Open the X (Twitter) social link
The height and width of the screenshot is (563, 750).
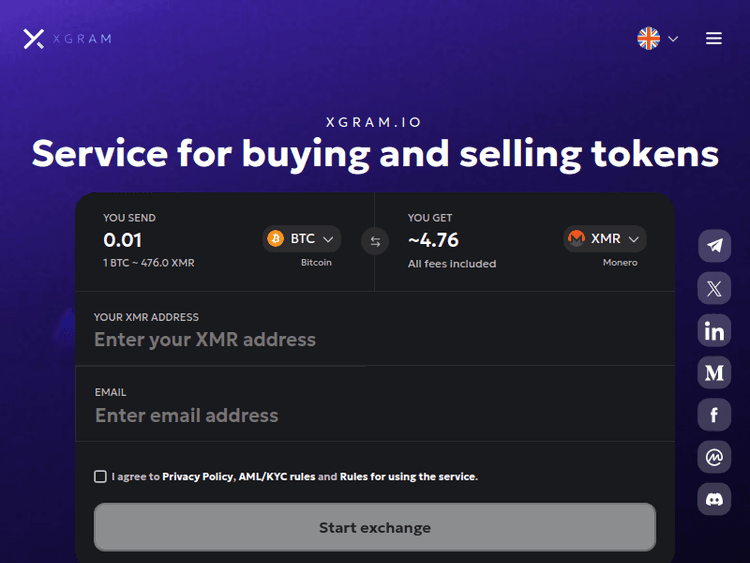tap(714, 289)
